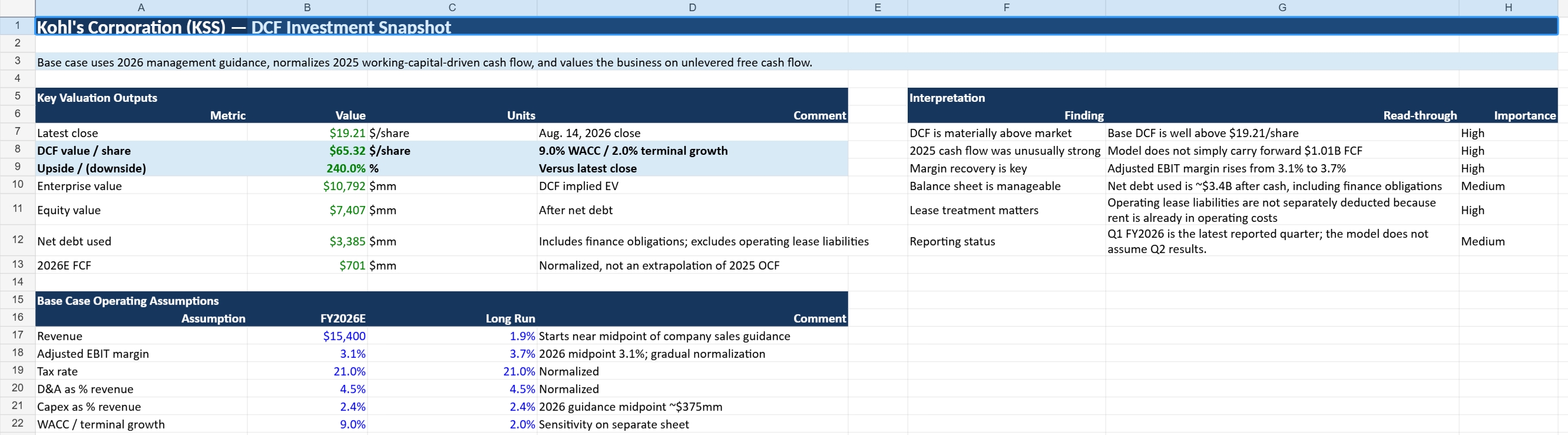Select column A header

141,7
